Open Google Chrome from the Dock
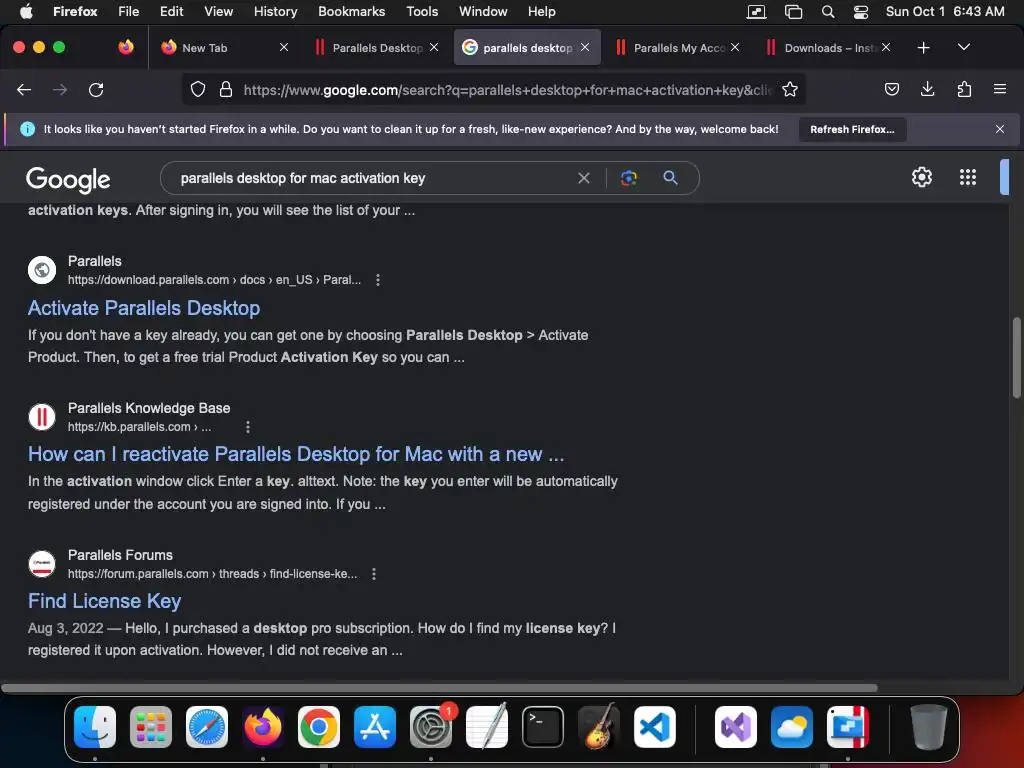The image size is (1024, 768). click(319, 727)
